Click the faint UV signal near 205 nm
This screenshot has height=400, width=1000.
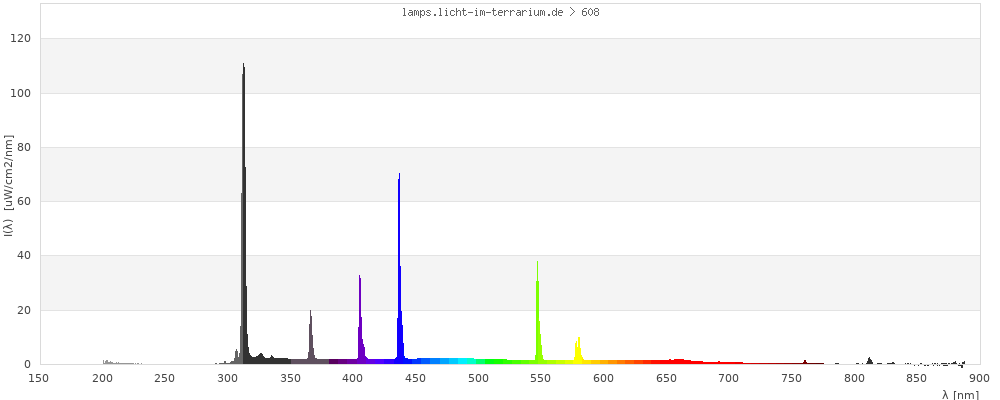[x=107, y=362]
